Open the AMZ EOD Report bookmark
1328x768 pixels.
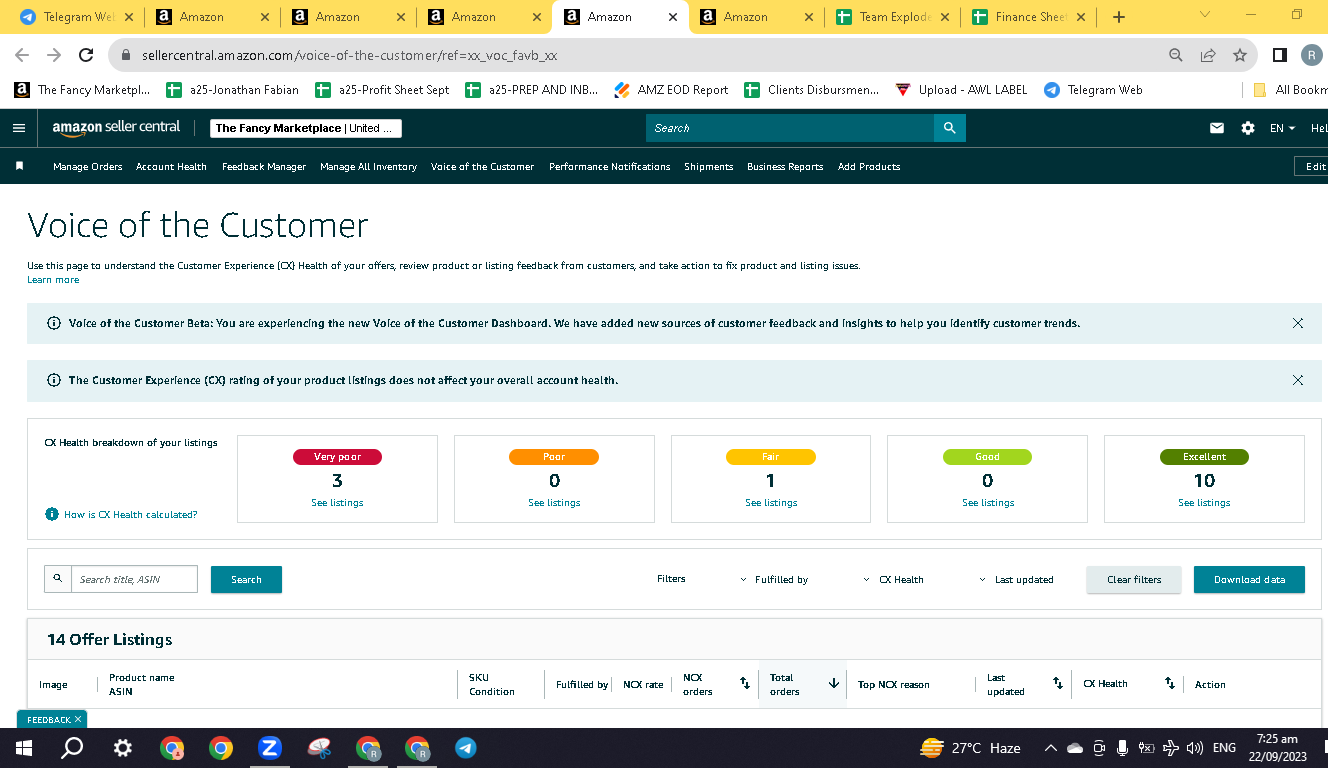(x=671, y=90)
